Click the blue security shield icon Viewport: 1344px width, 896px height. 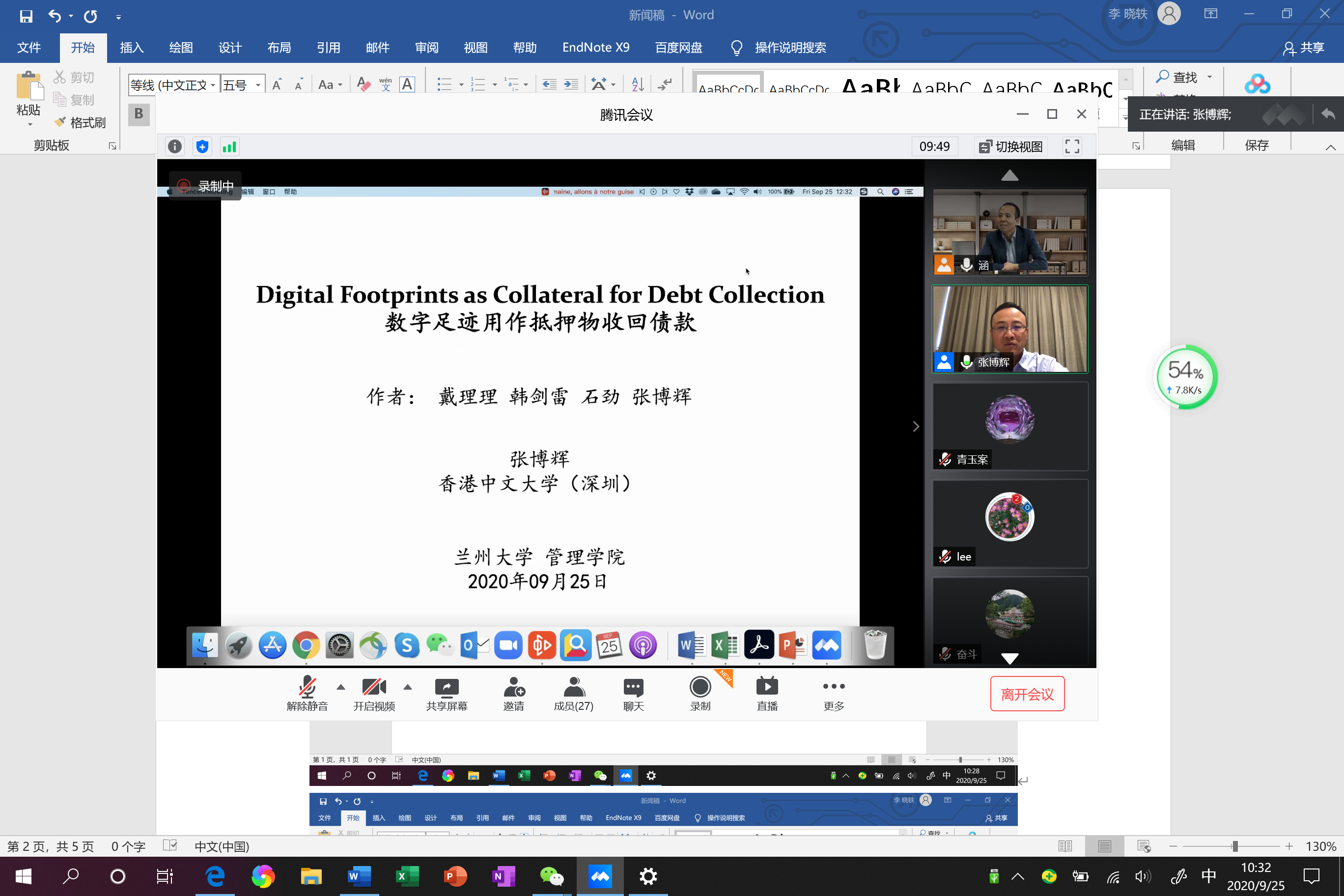202,147
